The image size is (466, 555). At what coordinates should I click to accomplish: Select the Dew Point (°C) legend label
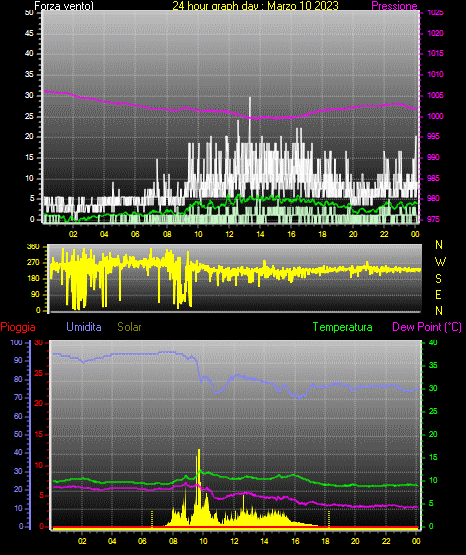[x=427, y=327]
